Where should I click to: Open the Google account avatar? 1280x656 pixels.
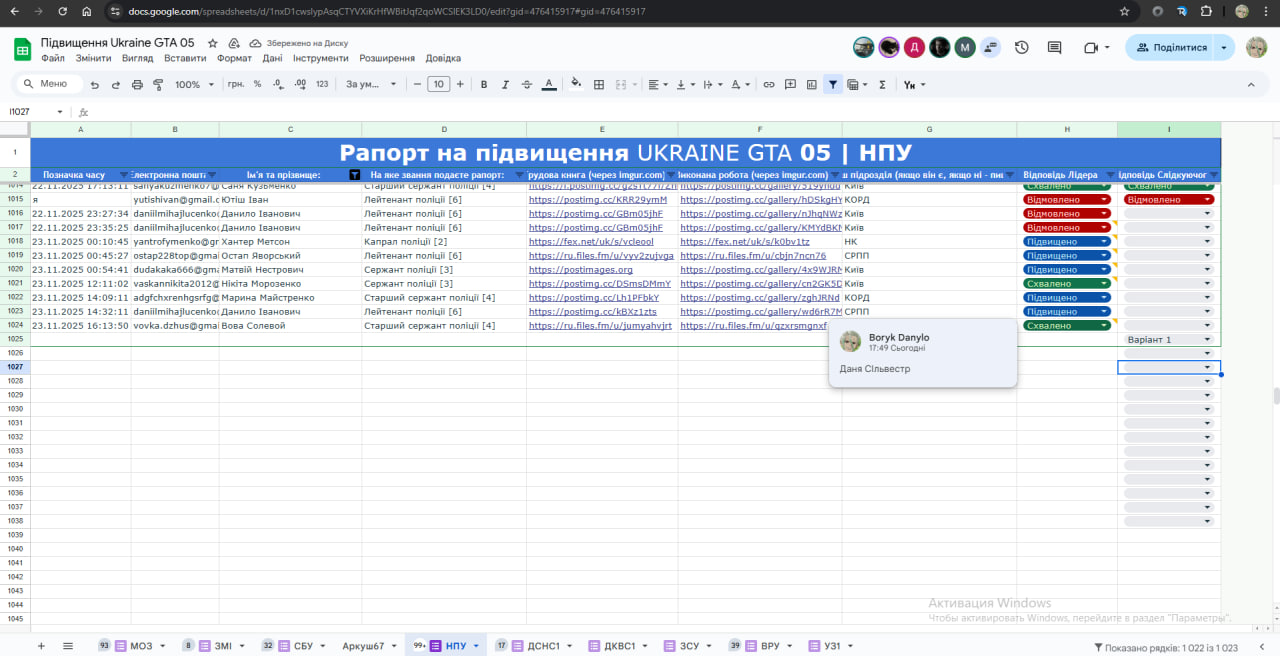[1256, 47]
